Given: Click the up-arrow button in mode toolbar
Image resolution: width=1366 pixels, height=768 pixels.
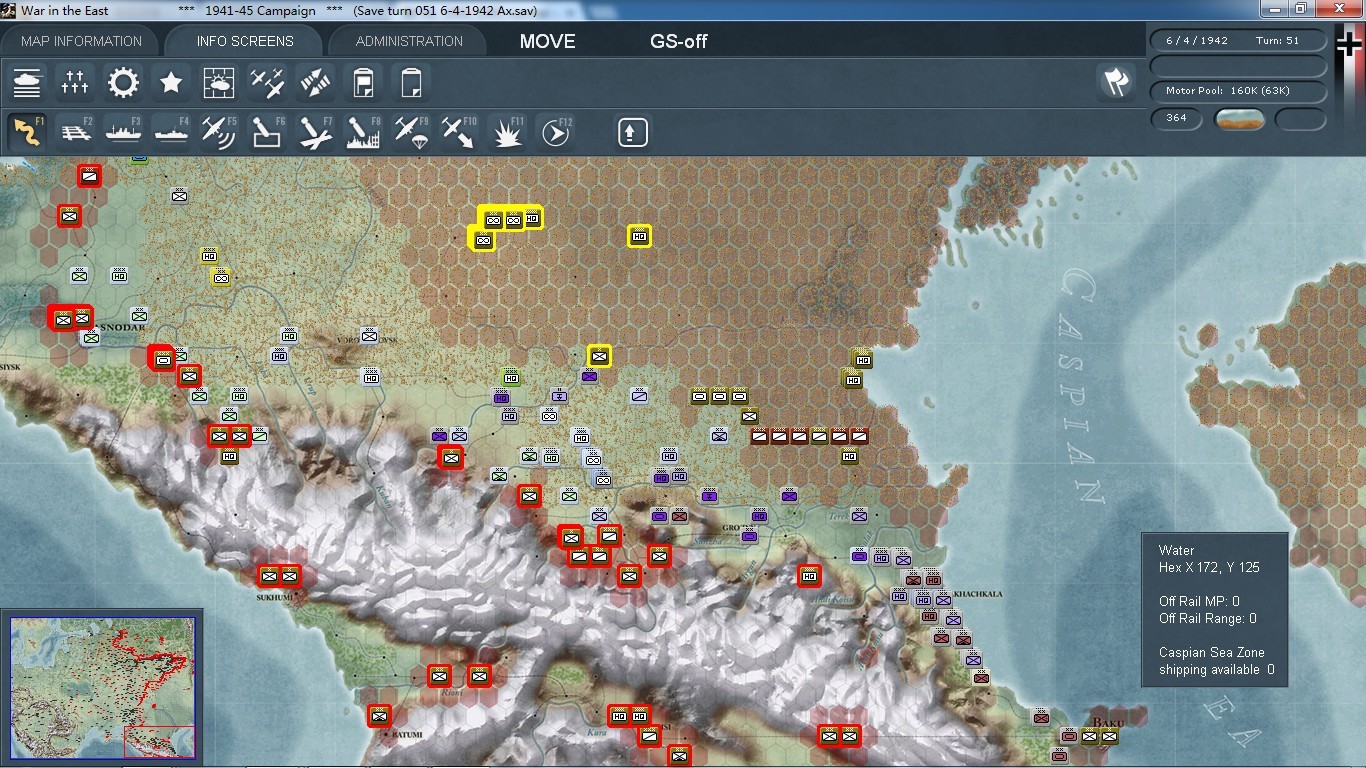Looking at the screenshot, I should click(x=632, y=132).
